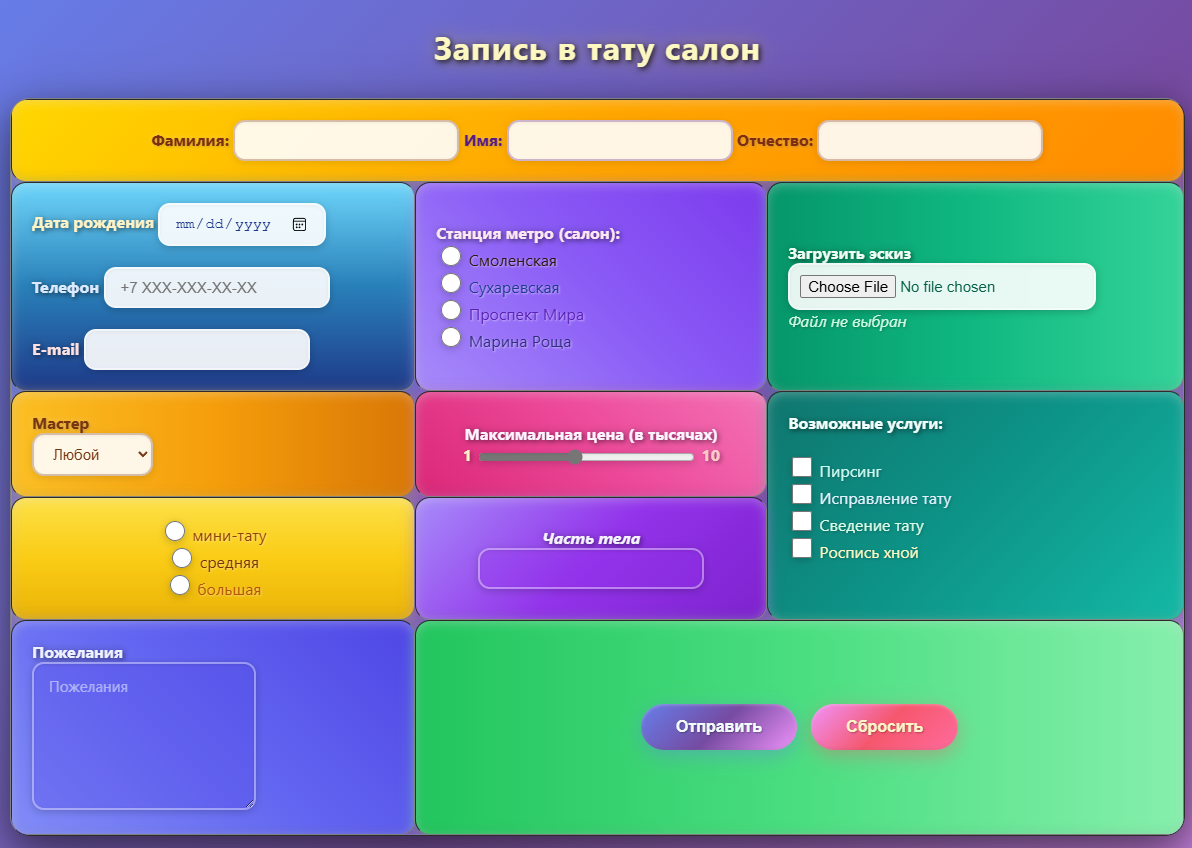Screen dimensions: 1192x848
Task: Select мини-тату size radio
Action: (175, 531)
